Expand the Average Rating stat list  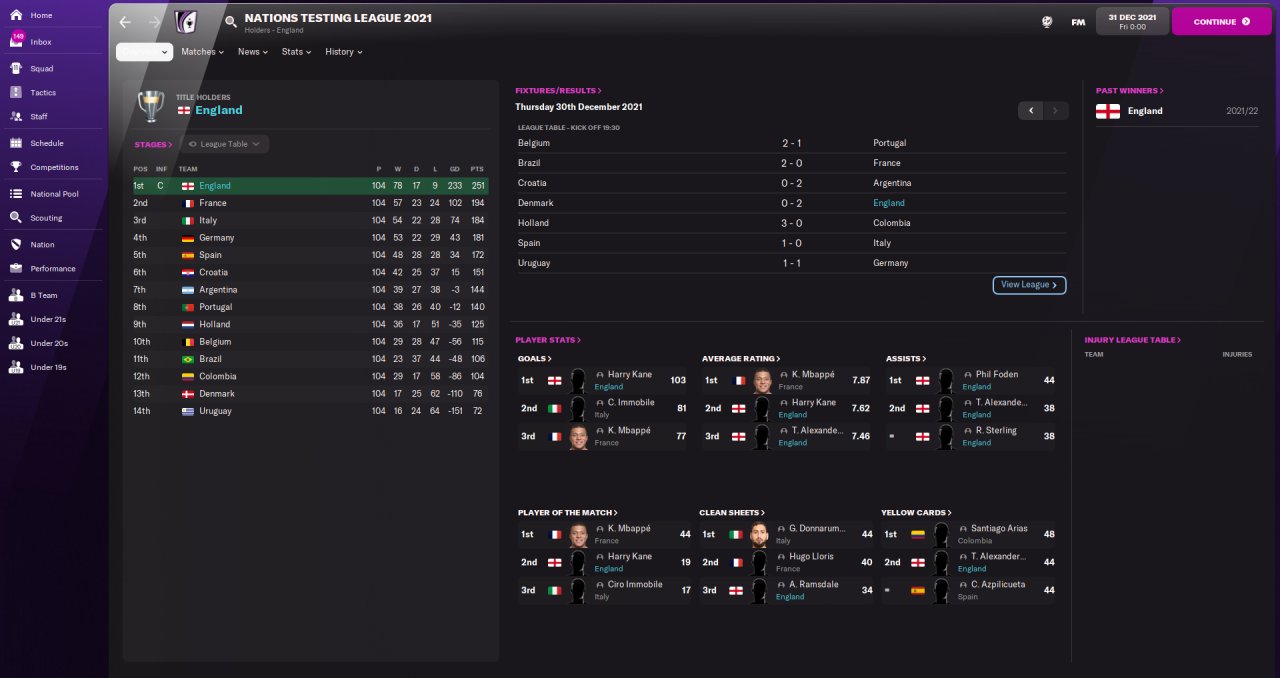[x=741, y=358]
